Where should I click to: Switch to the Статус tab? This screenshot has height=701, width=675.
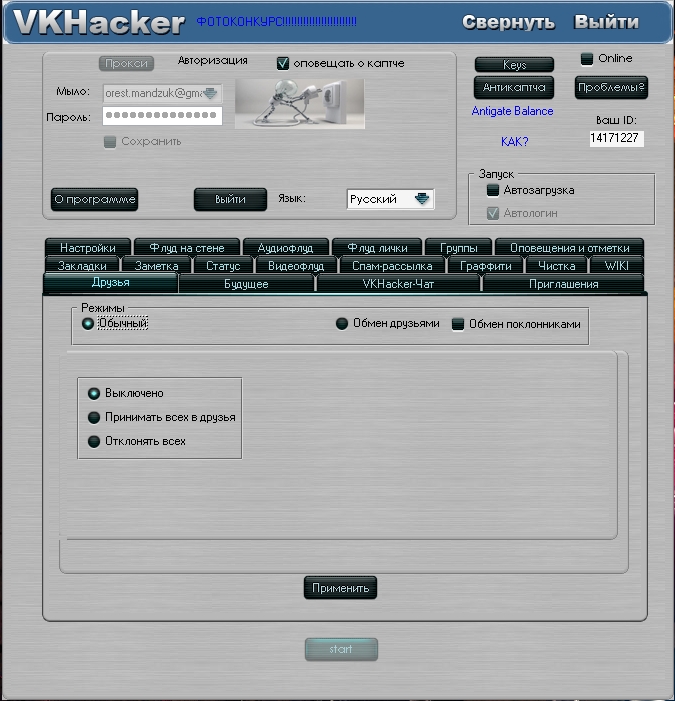pos(223,266)
